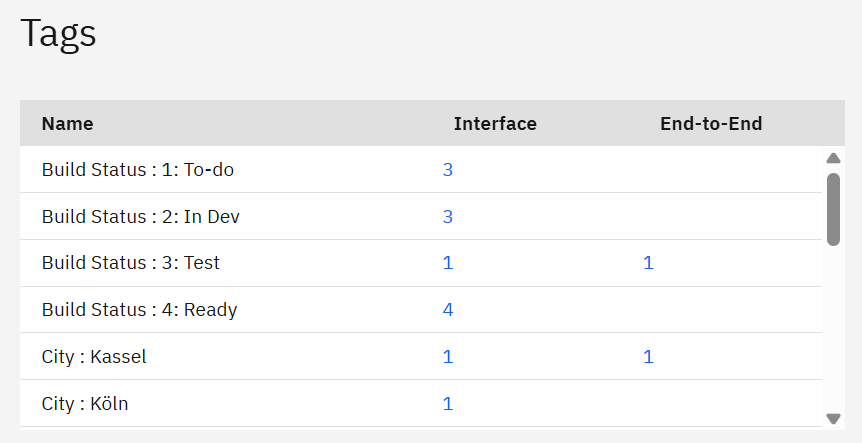Select the 'Build Status : 4: Ready' tag name
The height and width of the screenshot is (443, 862).
(140, 310)
